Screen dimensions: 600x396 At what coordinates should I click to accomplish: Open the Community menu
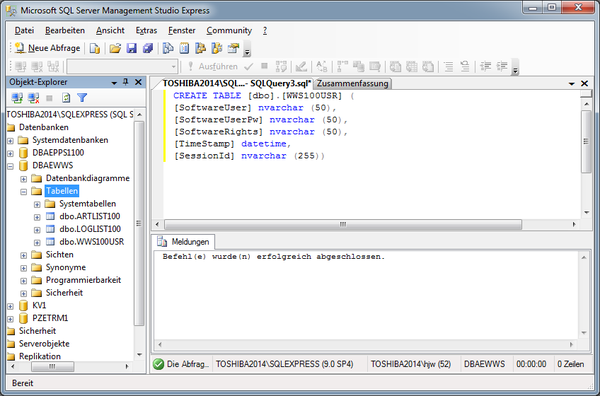(229, 31)
